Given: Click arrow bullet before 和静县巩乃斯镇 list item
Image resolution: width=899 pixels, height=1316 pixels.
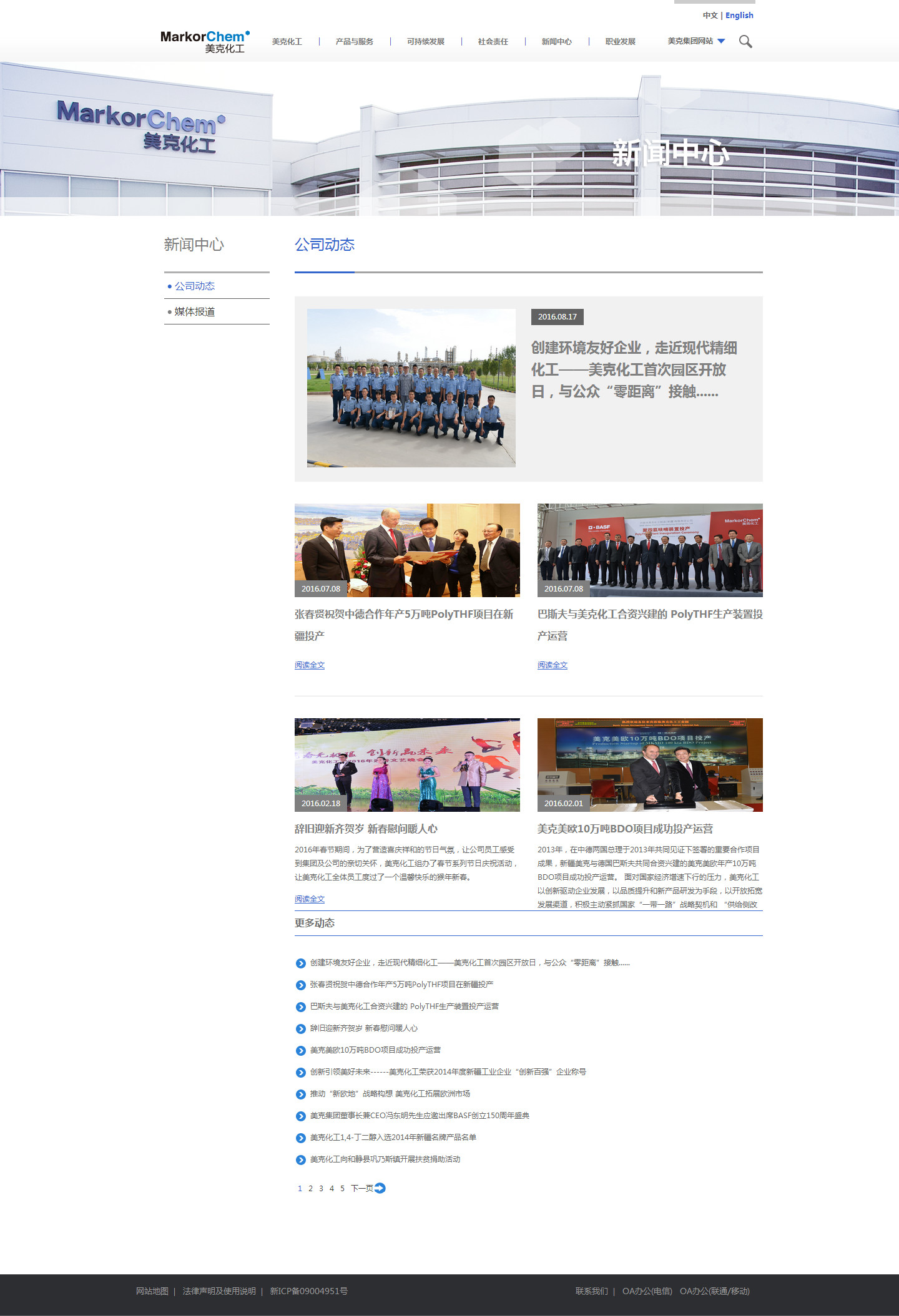Looking at the screenshot, I should 301,1160.
